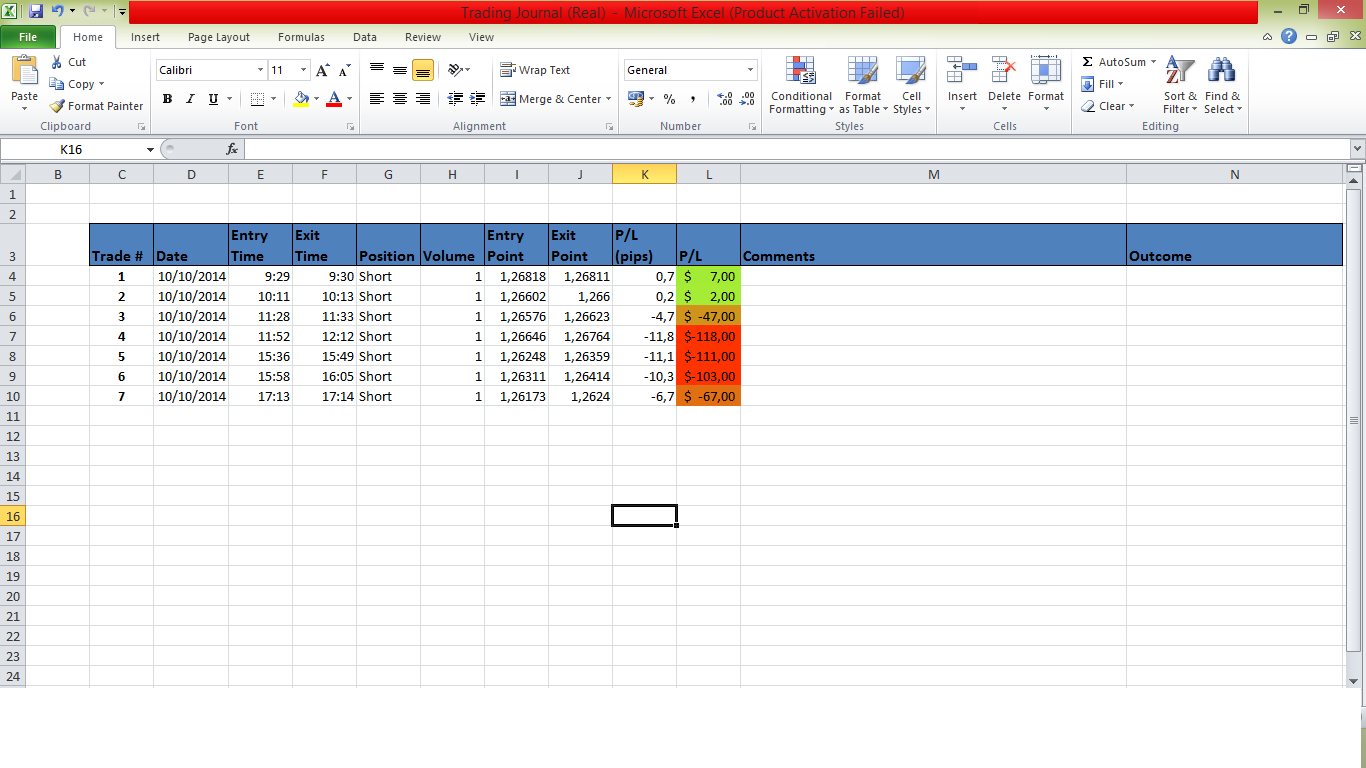Toggle bold formatting
Screen dimensions: 1366x768
(x=167, y=99)
